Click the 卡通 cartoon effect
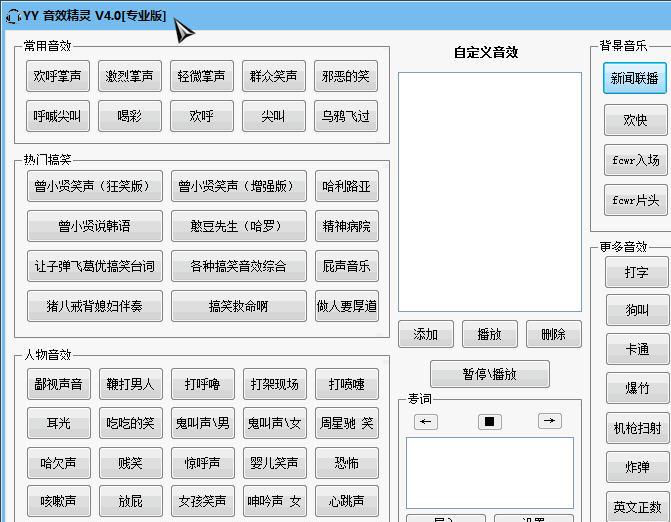Image resolution: width=671 pixels, height=522 pixels. (638, 349)
